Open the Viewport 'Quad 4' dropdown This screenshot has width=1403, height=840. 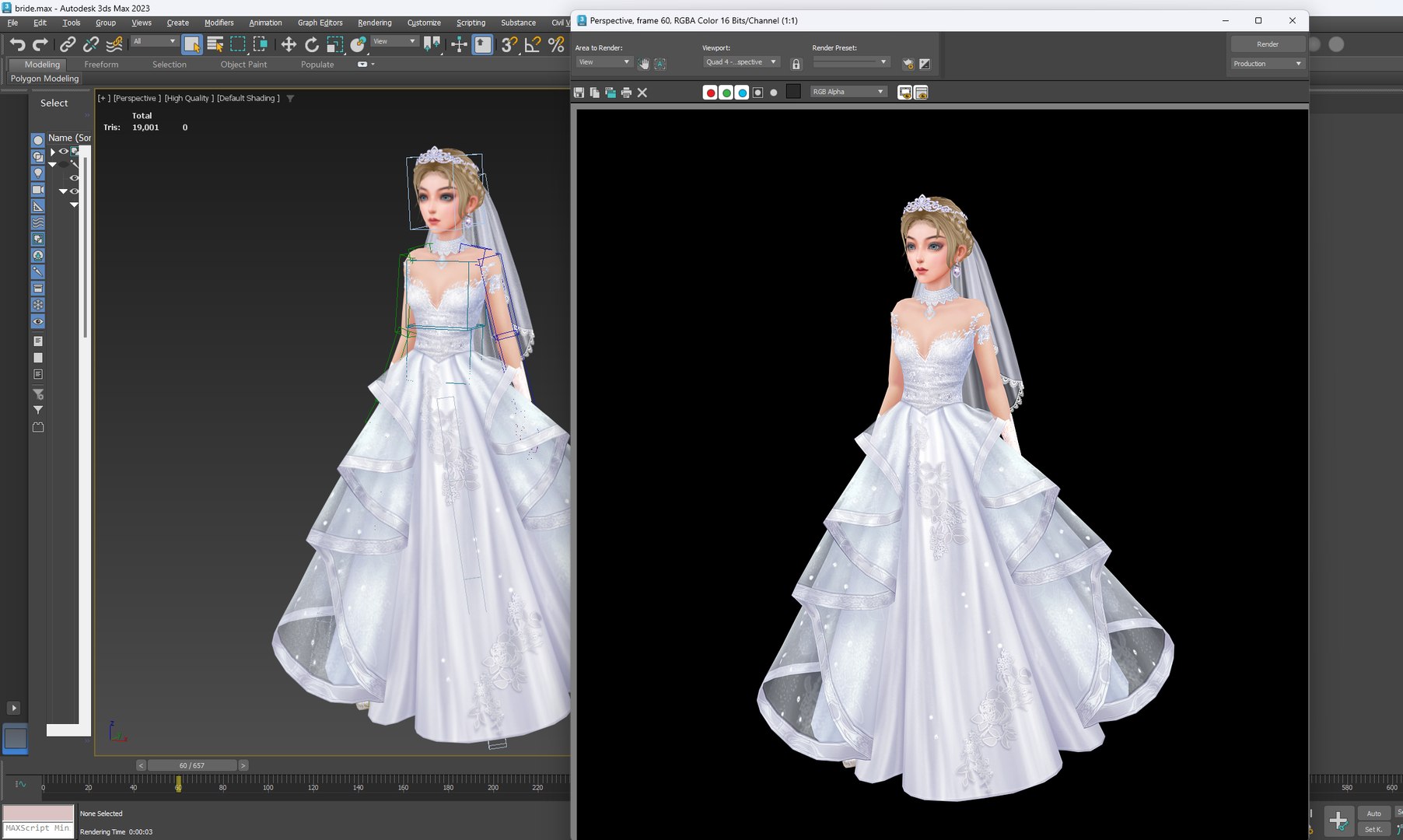tap(741, 62)
